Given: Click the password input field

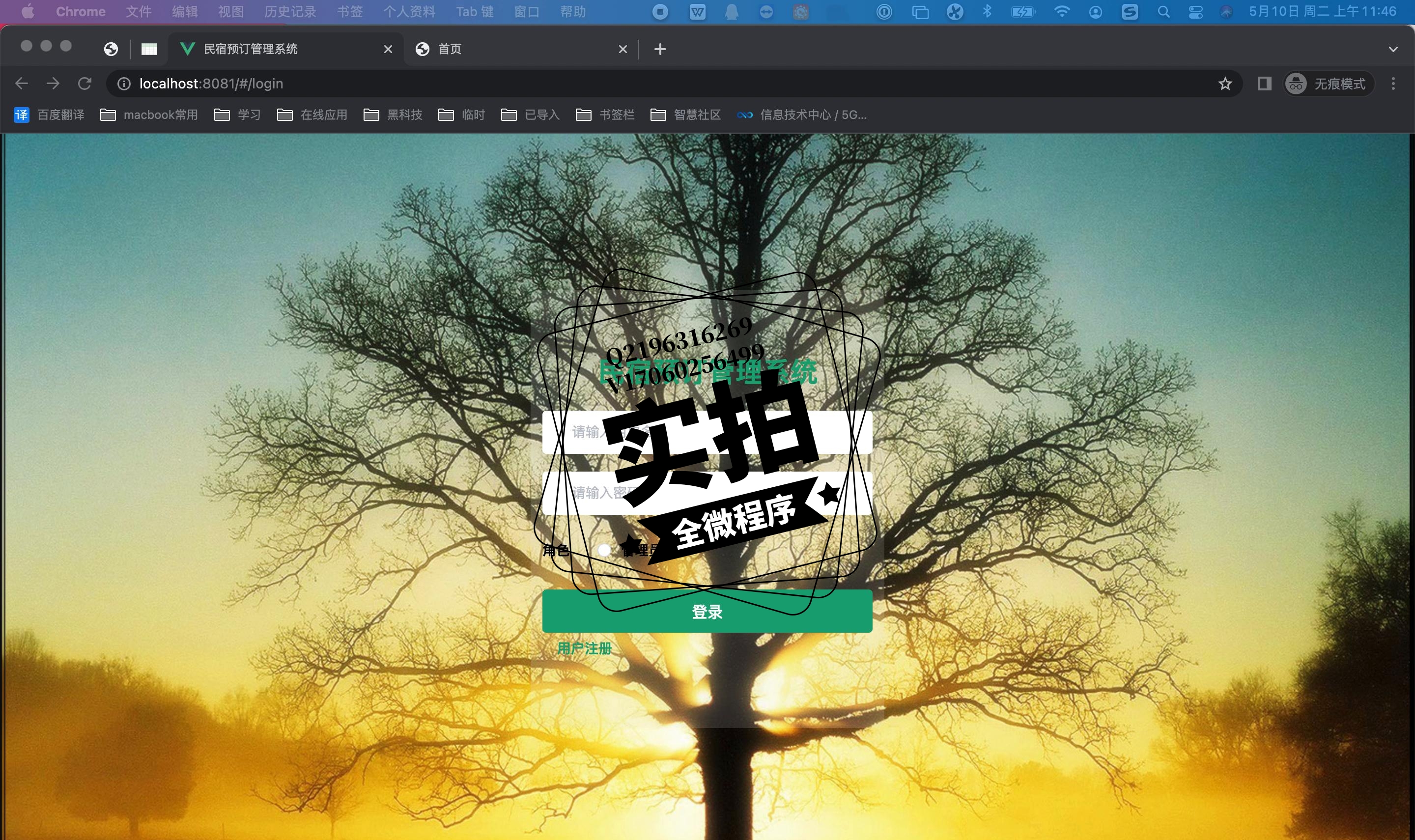Looking at the screenshot, I should click(707, 493).
